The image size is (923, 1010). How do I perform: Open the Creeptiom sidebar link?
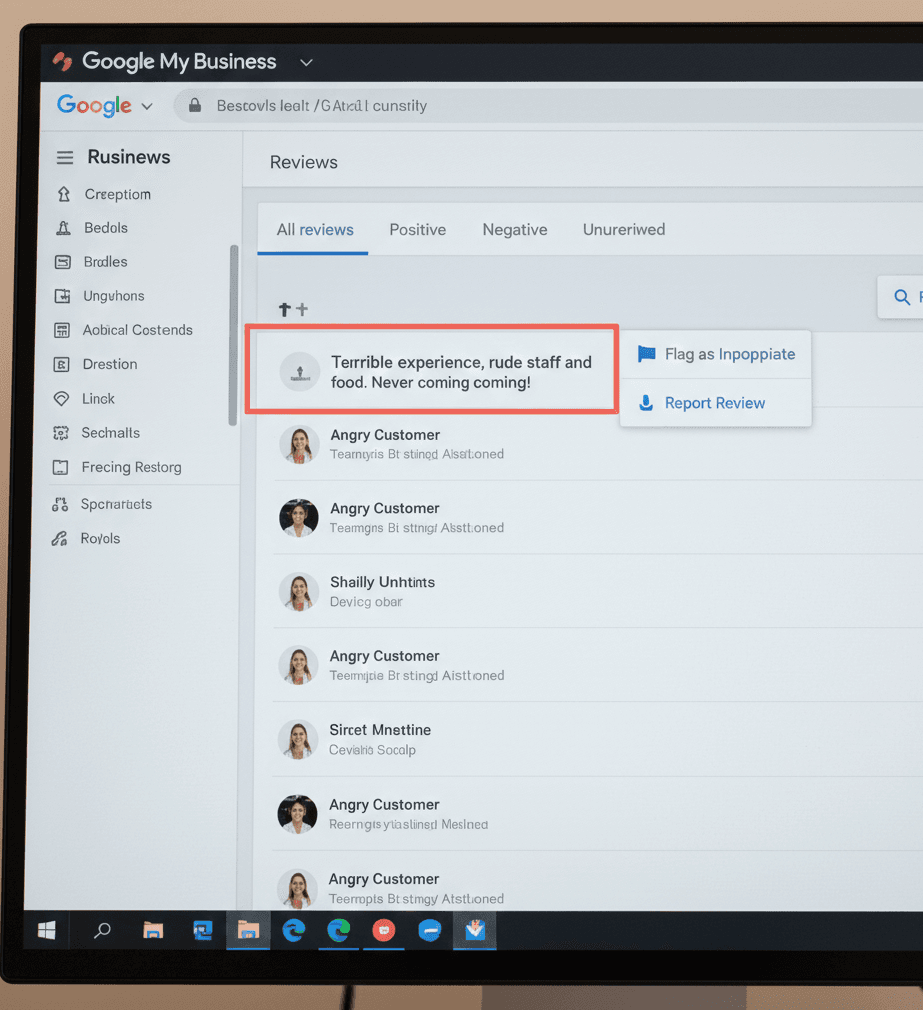click(118, 195)
